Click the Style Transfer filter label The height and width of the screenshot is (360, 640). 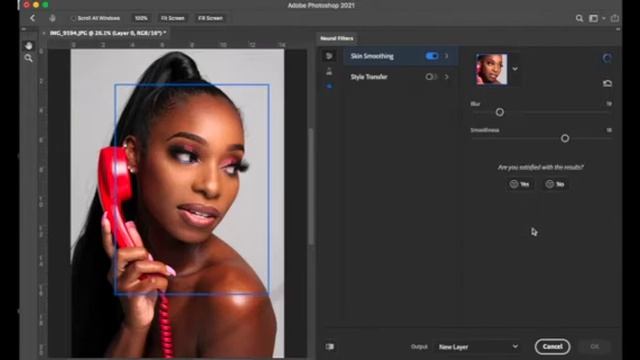pyautogui.click(x=369, y=77)
